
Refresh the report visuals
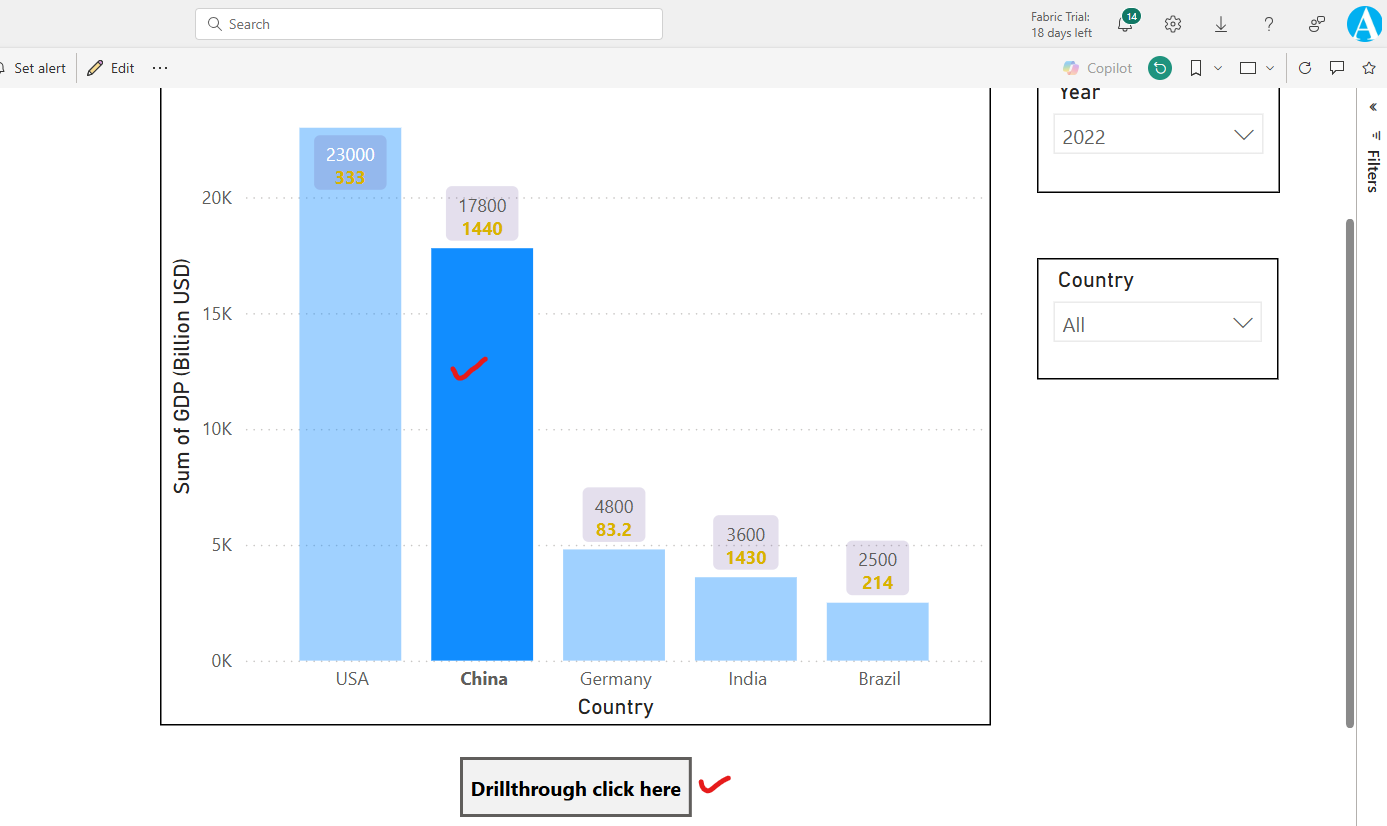coord(1304,67)
